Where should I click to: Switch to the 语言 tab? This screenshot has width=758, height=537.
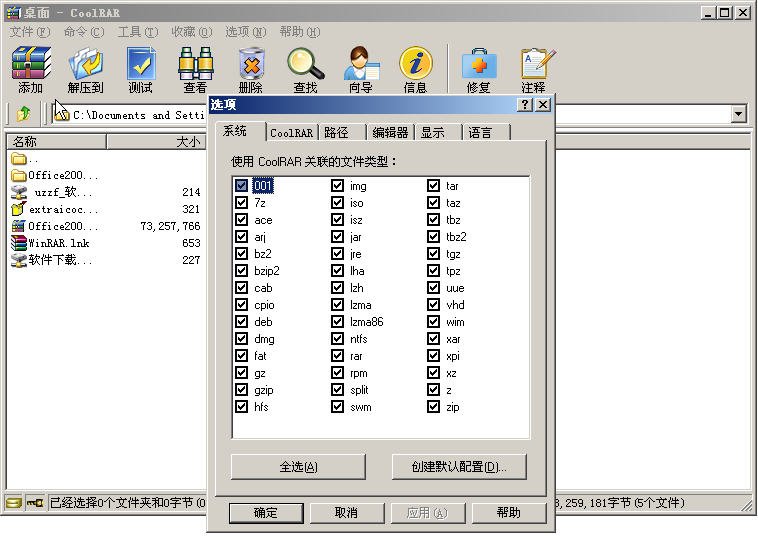(x=486, y=132)
